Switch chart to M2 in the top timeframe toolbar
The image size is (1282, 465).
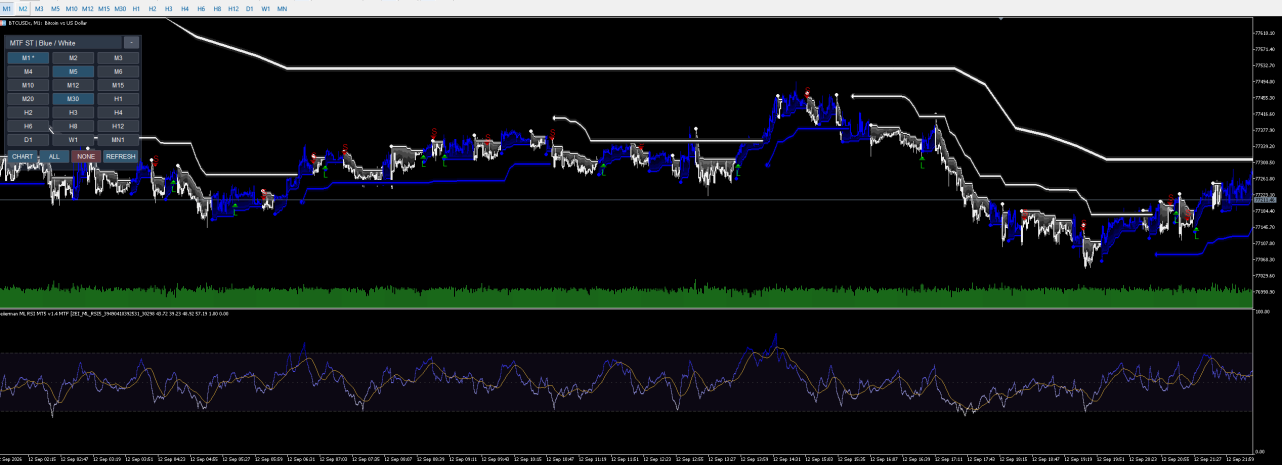coord(23,8)
